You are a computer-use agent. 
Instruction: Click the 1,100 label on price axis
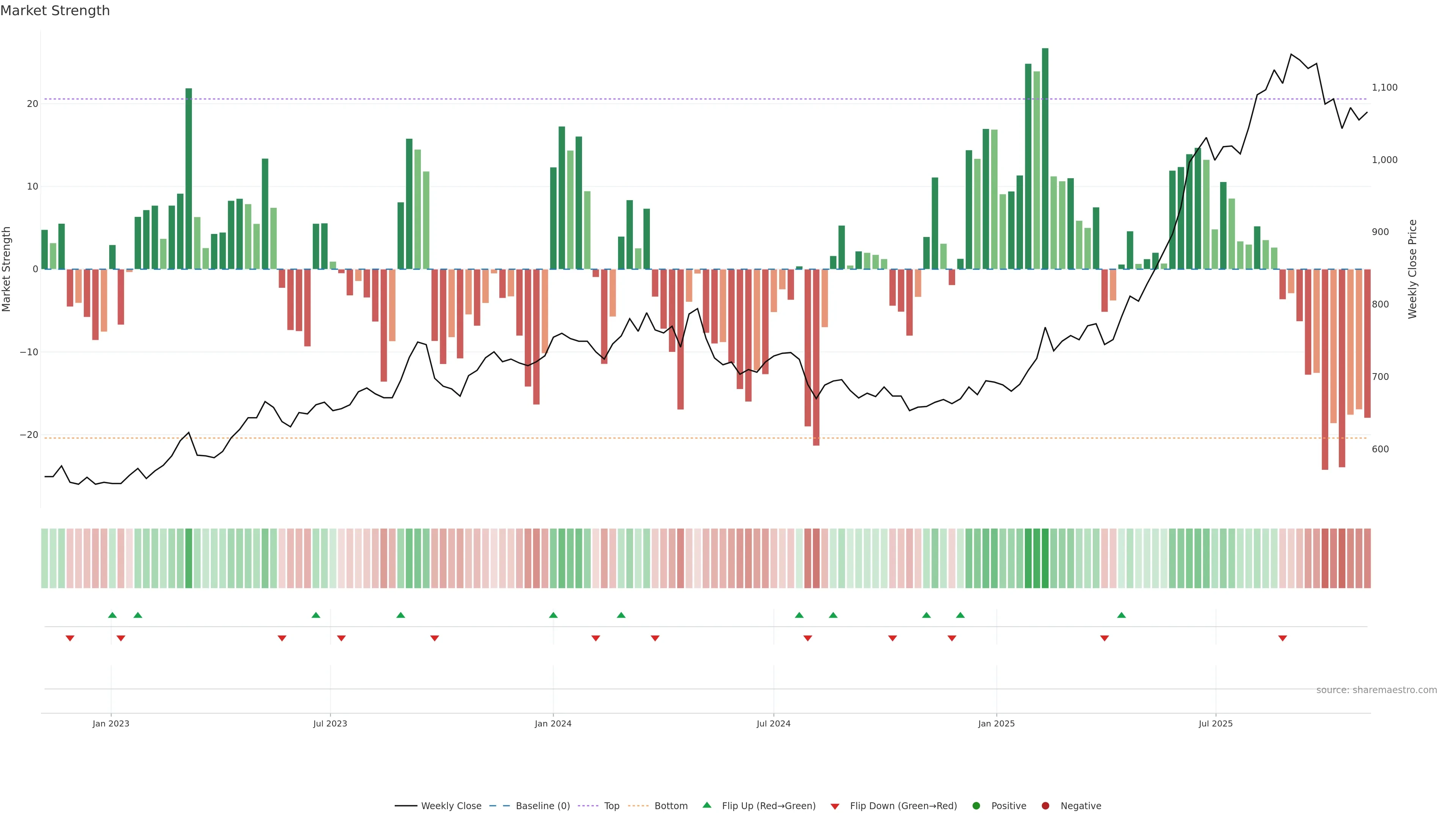point(1384,88)
